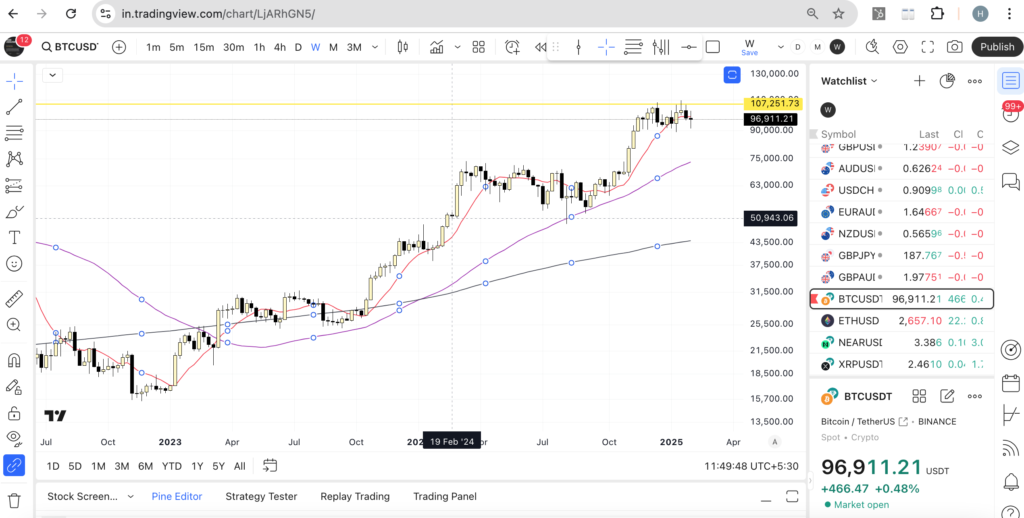1024x518 pixels.
Task: Toggle the D quick timeframe circle
Action: [x=797, y=47]
